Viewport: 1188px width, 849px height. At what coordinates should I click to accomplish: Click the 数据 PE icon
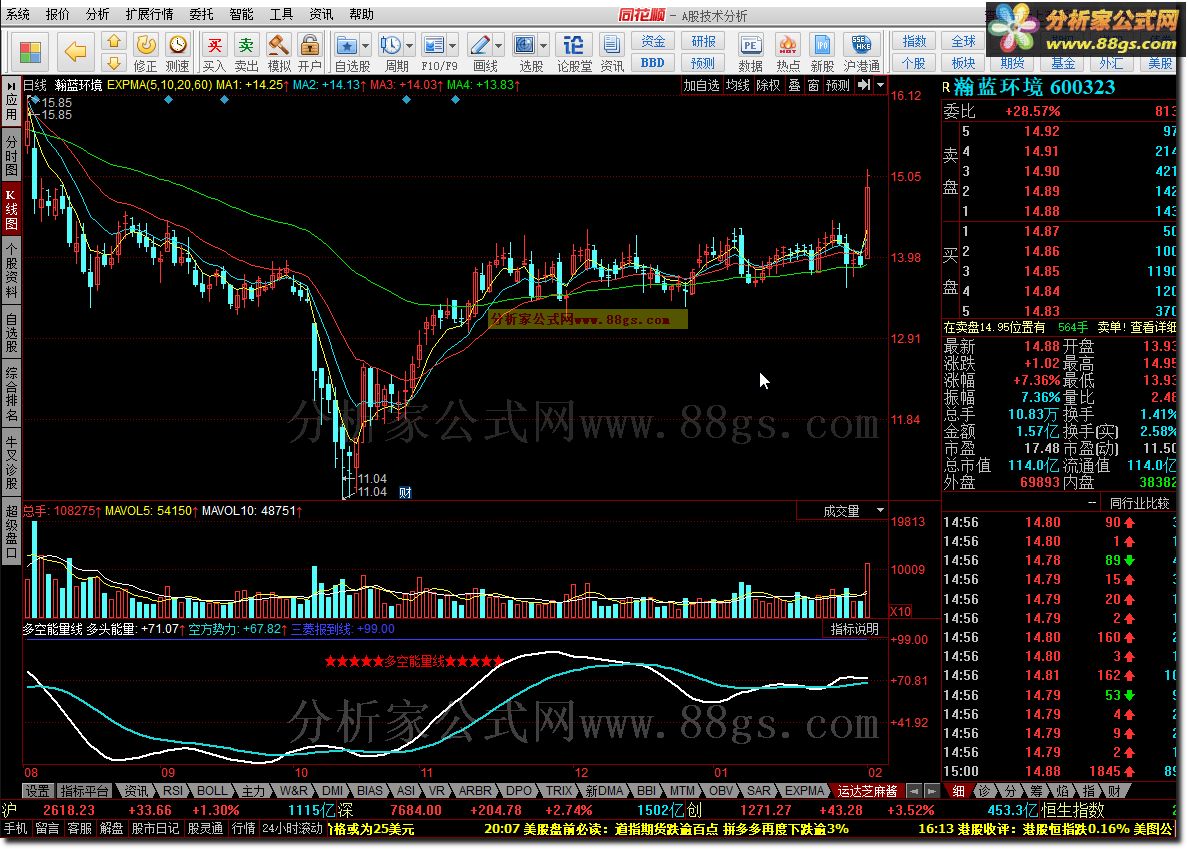(750, 52)
